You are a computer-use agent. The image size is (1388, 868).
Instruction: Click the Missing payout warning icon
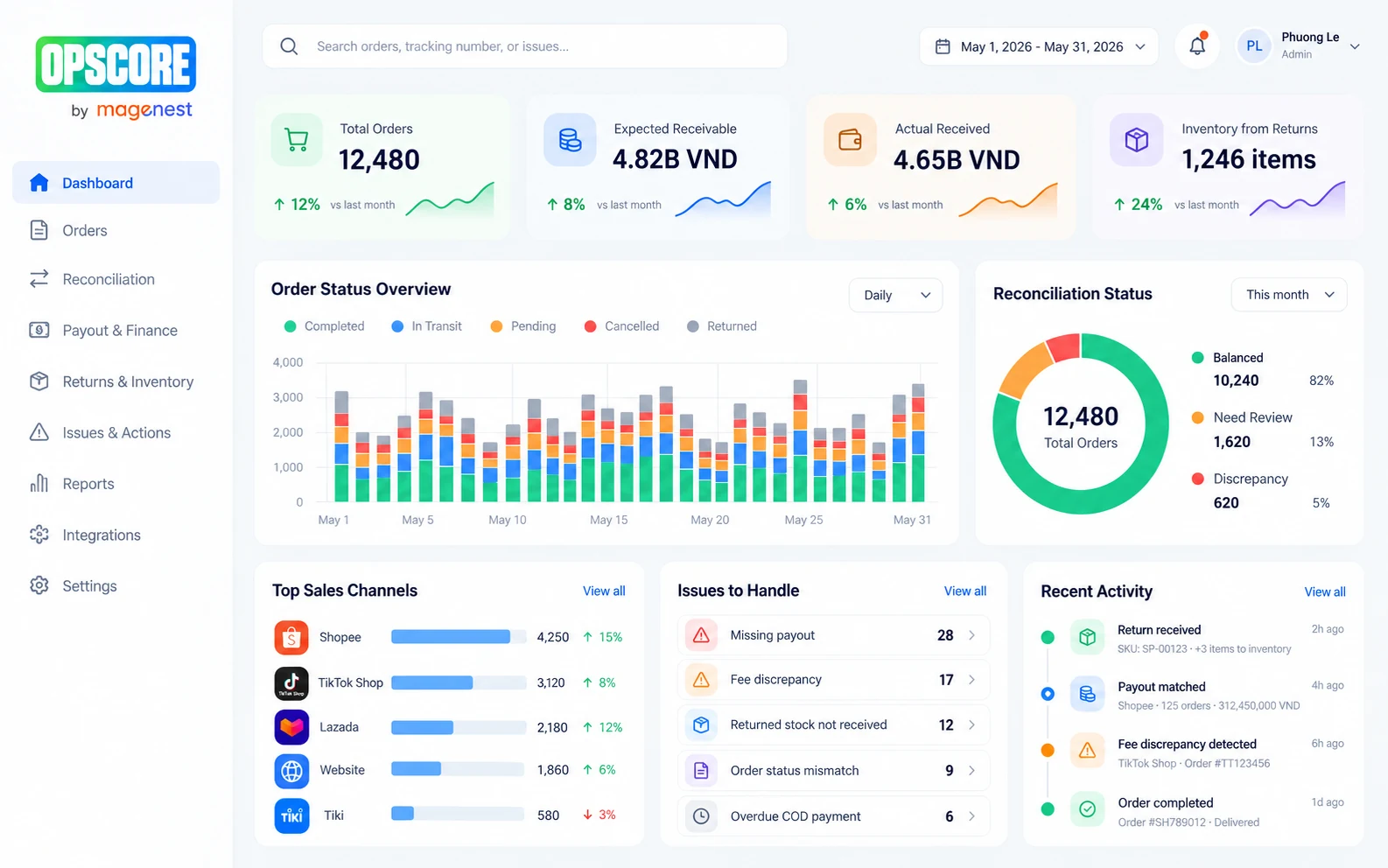coord(701,635)
